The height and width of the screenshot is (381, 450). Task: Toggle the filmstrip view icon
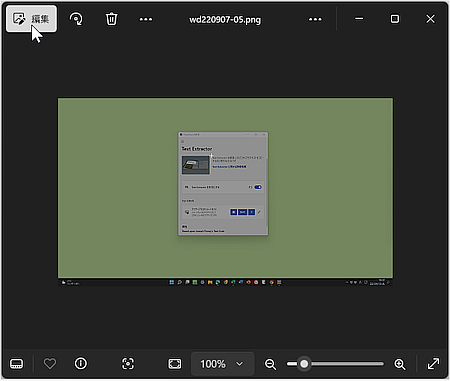coord(17,363)
